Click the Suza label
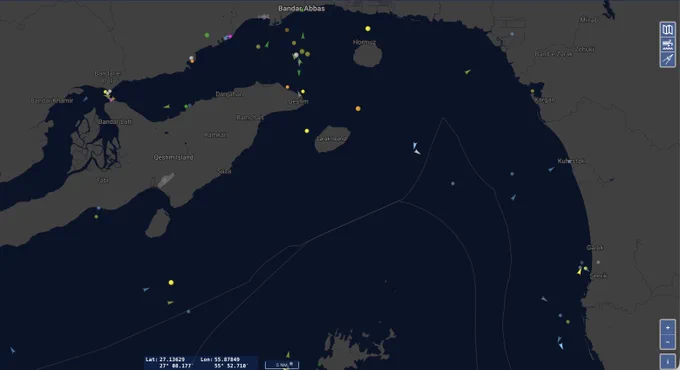The image size is (680, 370). pos(224,171)
